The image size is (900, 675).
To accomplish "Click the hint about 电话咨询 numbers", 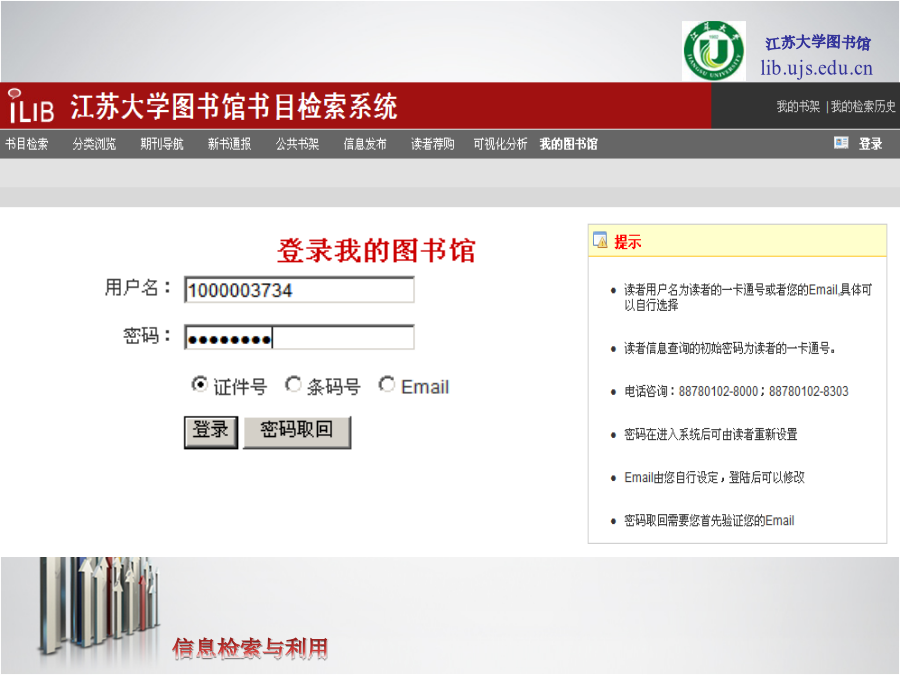I will [x=736, y=391].
